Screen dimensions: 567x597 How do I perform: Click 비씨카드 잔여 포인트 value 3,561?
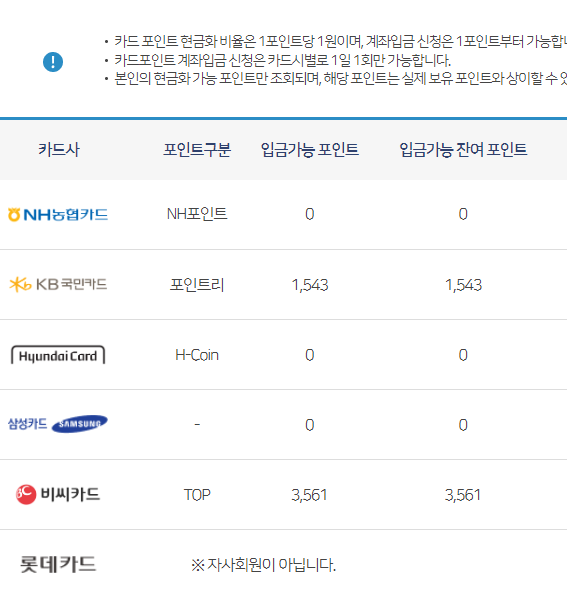pyautogui.click(x=463, y=495)
